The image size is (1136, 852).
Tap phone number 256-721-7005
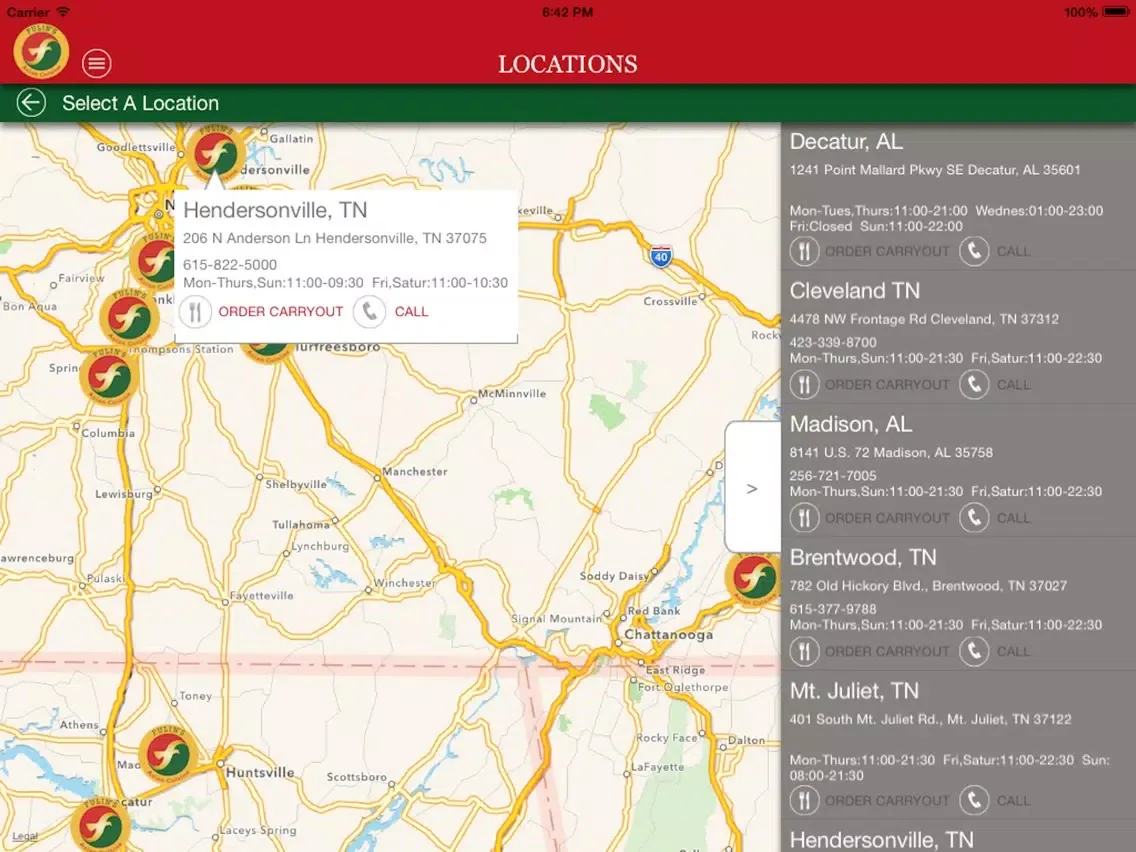833,476
